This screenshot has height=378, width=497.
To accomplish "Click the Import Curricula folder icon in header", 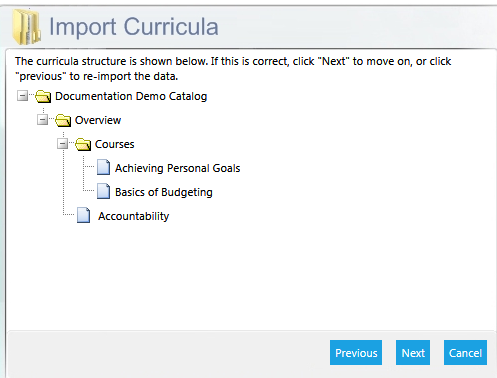I will [x=27, y=27].
